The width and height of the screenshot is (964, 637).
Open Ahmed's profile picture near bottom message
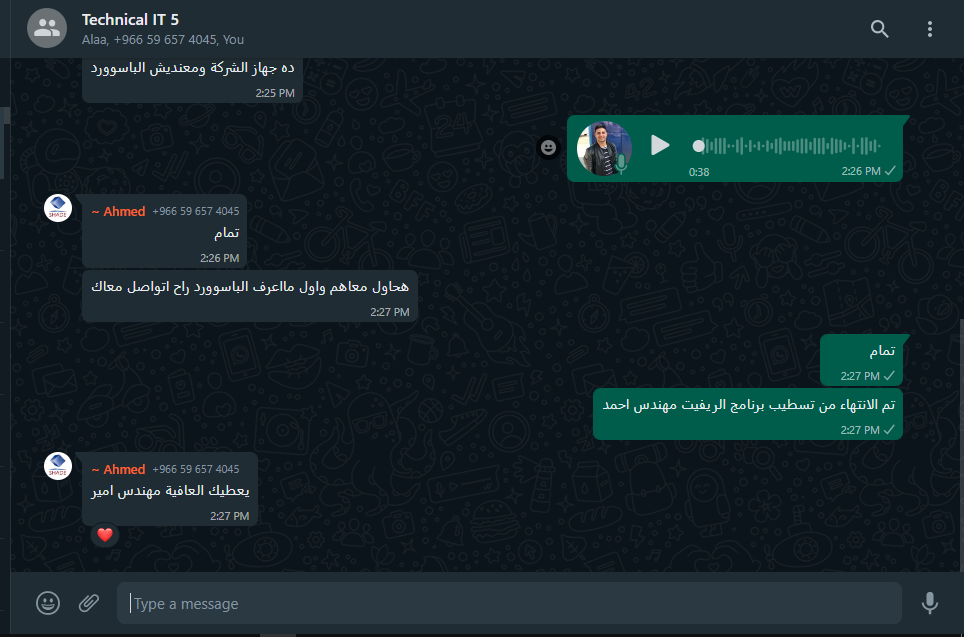point(58,466)
